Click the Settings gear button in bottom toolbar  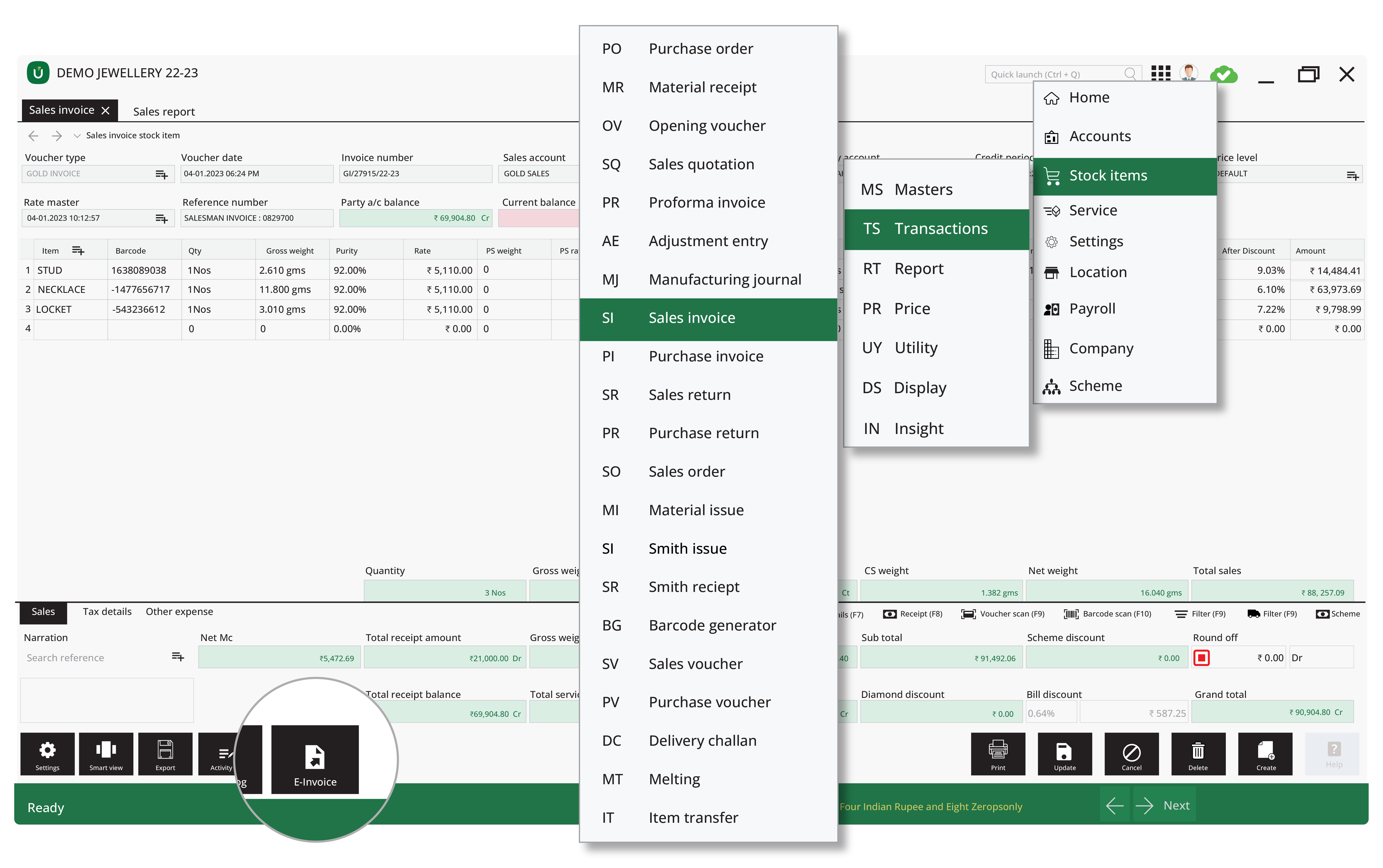47,753
